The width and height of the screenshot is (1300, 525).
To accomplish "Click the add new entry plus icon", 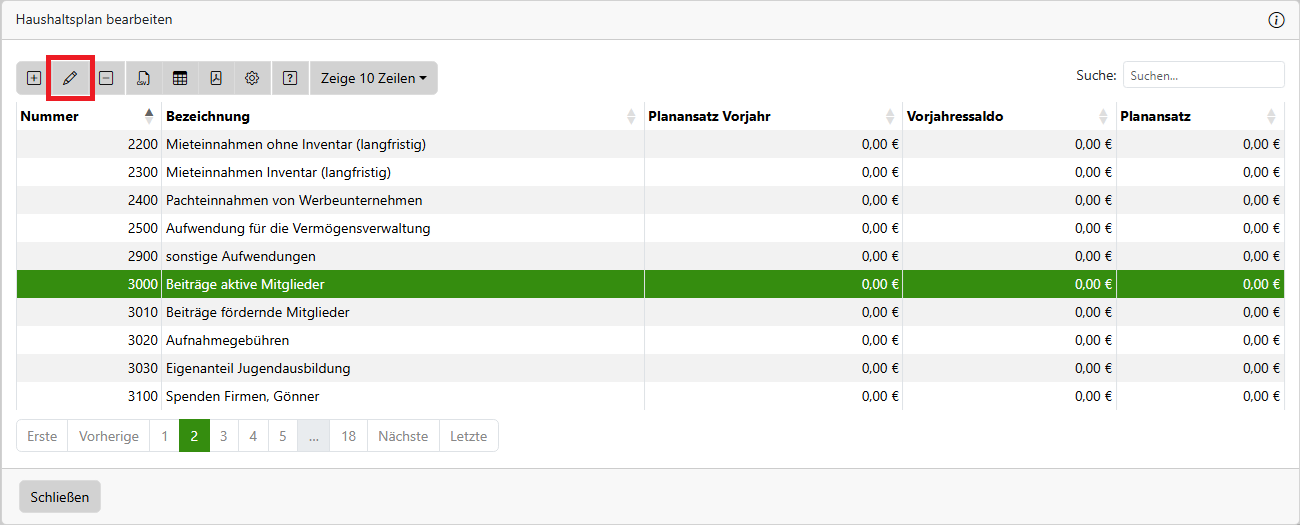I will pos(34,78).
